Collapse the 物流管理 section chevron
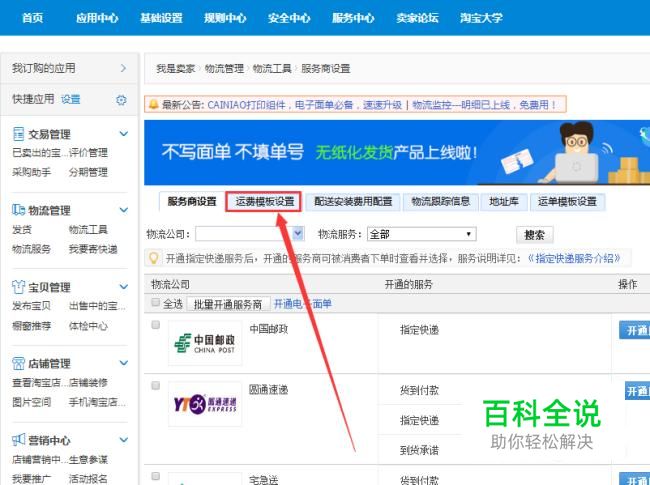Viewport: 650px width, 485px height. [x=124, y=210]
